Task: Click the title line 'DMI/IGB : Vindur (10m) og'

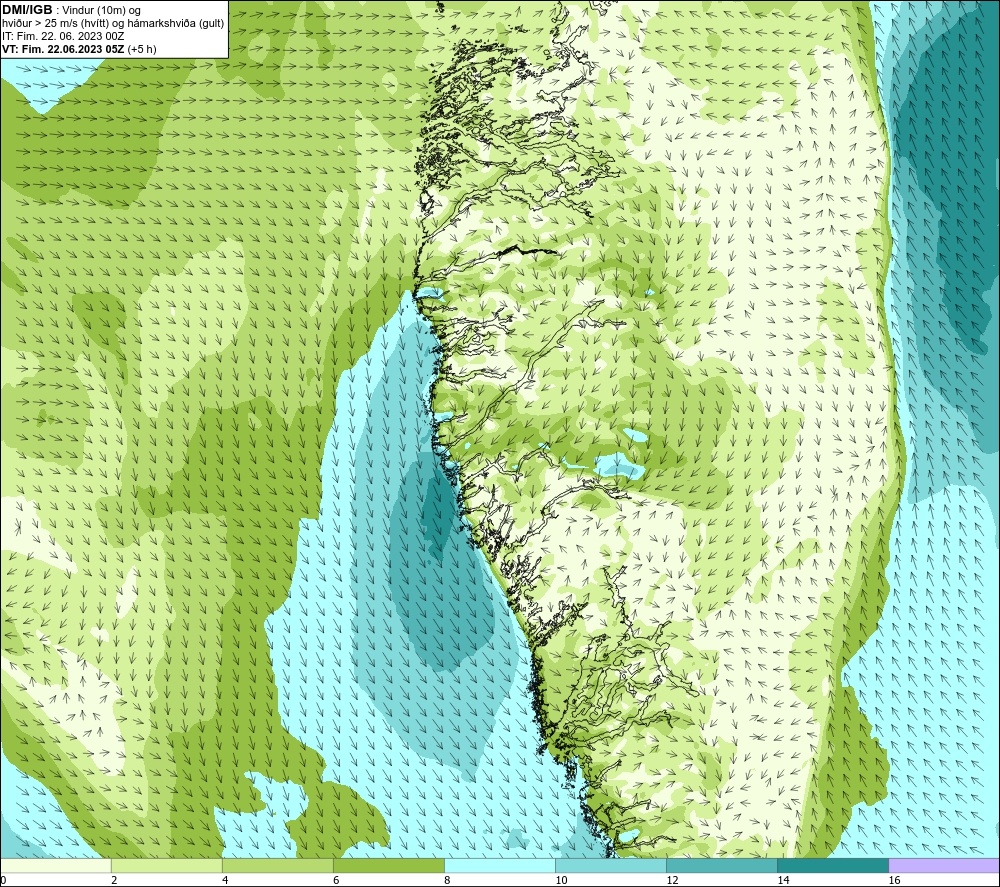Action: [x=72, y=10]
